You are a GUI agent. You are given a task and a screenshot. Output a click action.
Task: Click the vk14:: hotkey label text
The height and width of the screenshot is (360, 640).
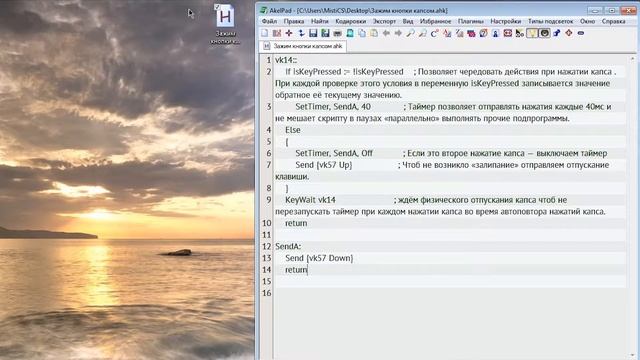tap(286, 60)
